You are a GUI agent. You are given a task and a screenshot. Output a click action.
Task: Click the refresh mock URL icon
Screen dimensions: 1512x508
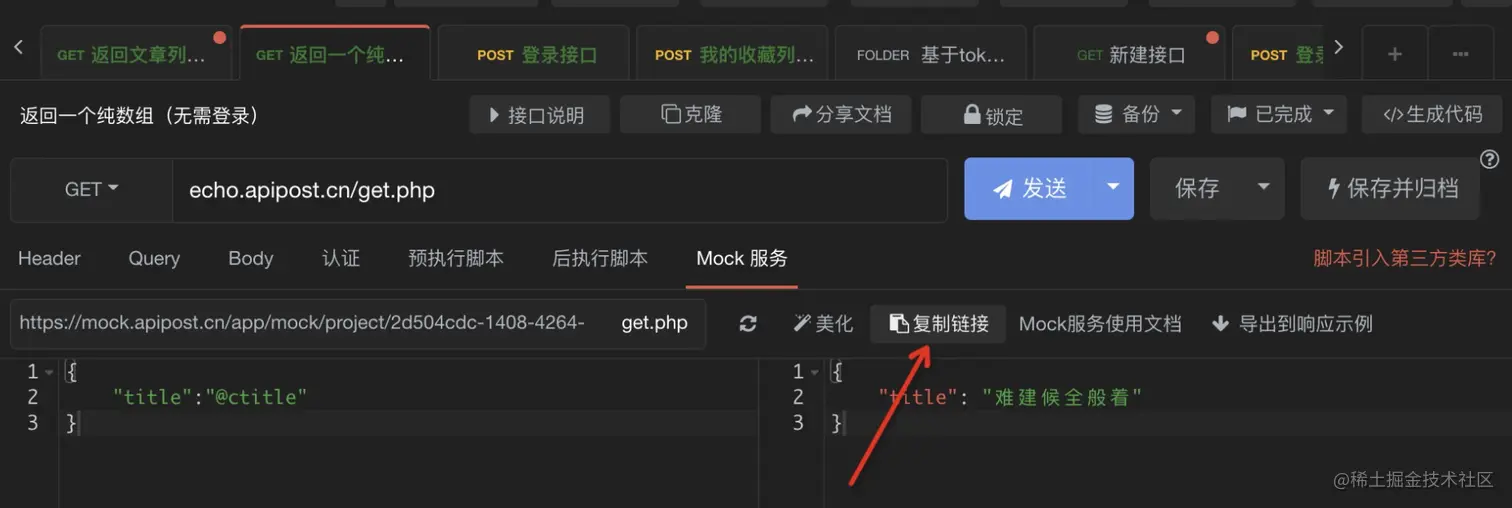748,324
